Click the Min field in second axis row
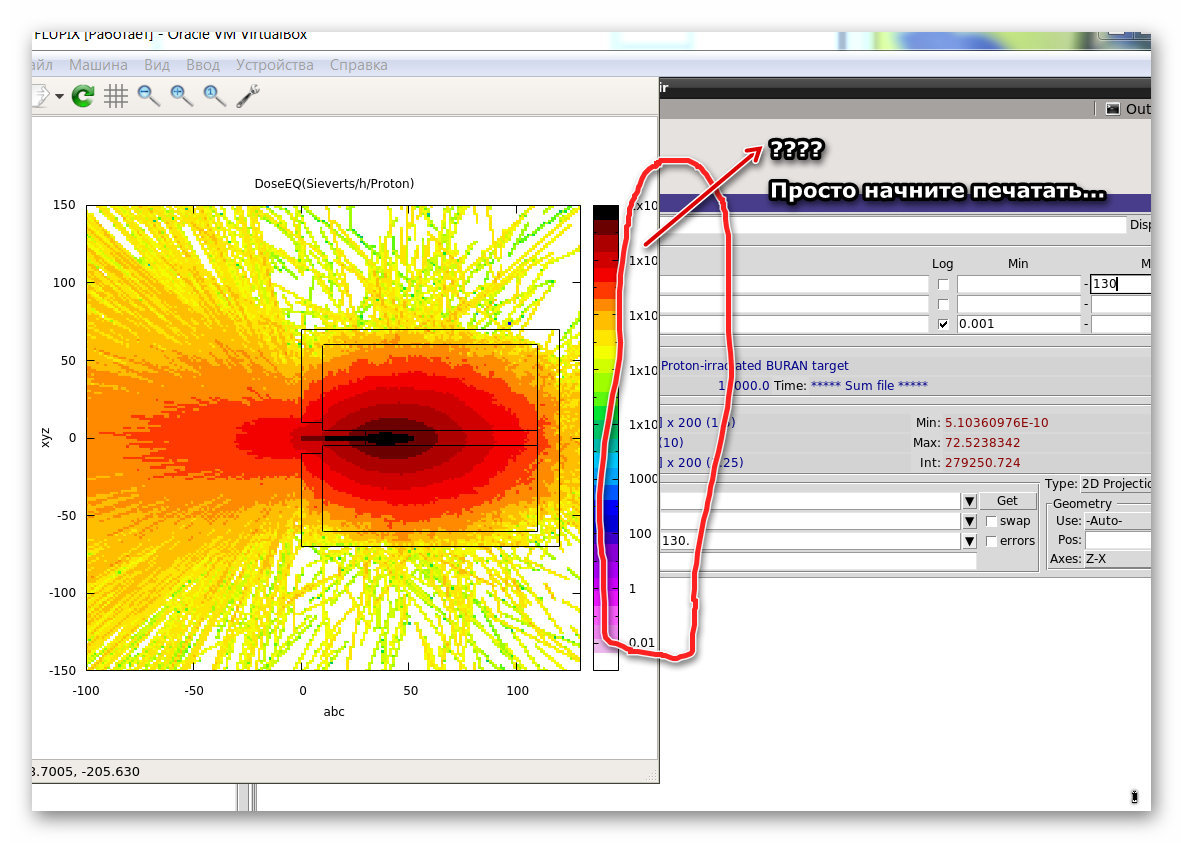Image resolution: width=1183 pixels, height=843 pixels. point(1019,304)
